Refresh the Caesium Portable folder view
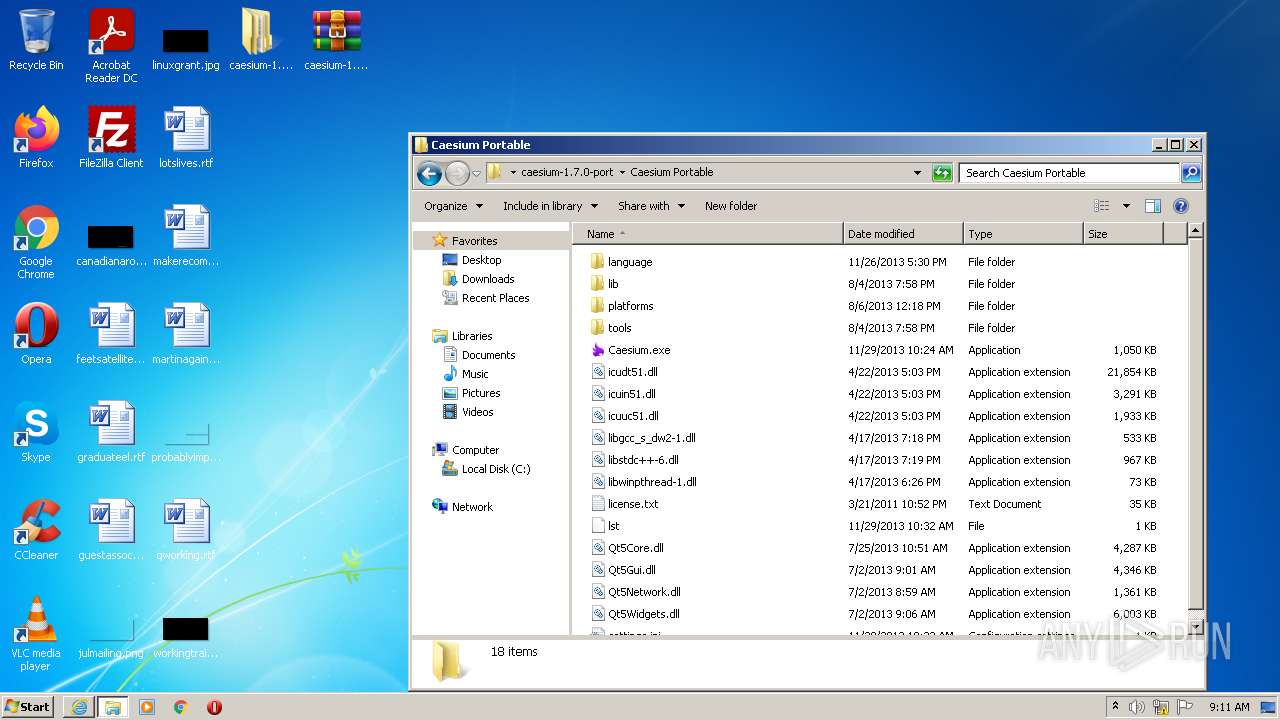The image size is (1280, 720). point(942,173)
